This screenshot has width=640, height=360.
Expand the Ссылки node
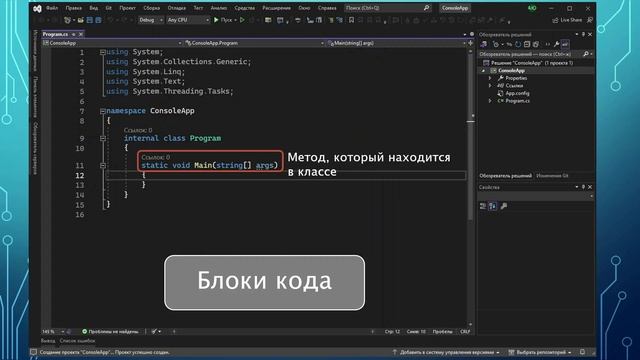coord(490,86)
